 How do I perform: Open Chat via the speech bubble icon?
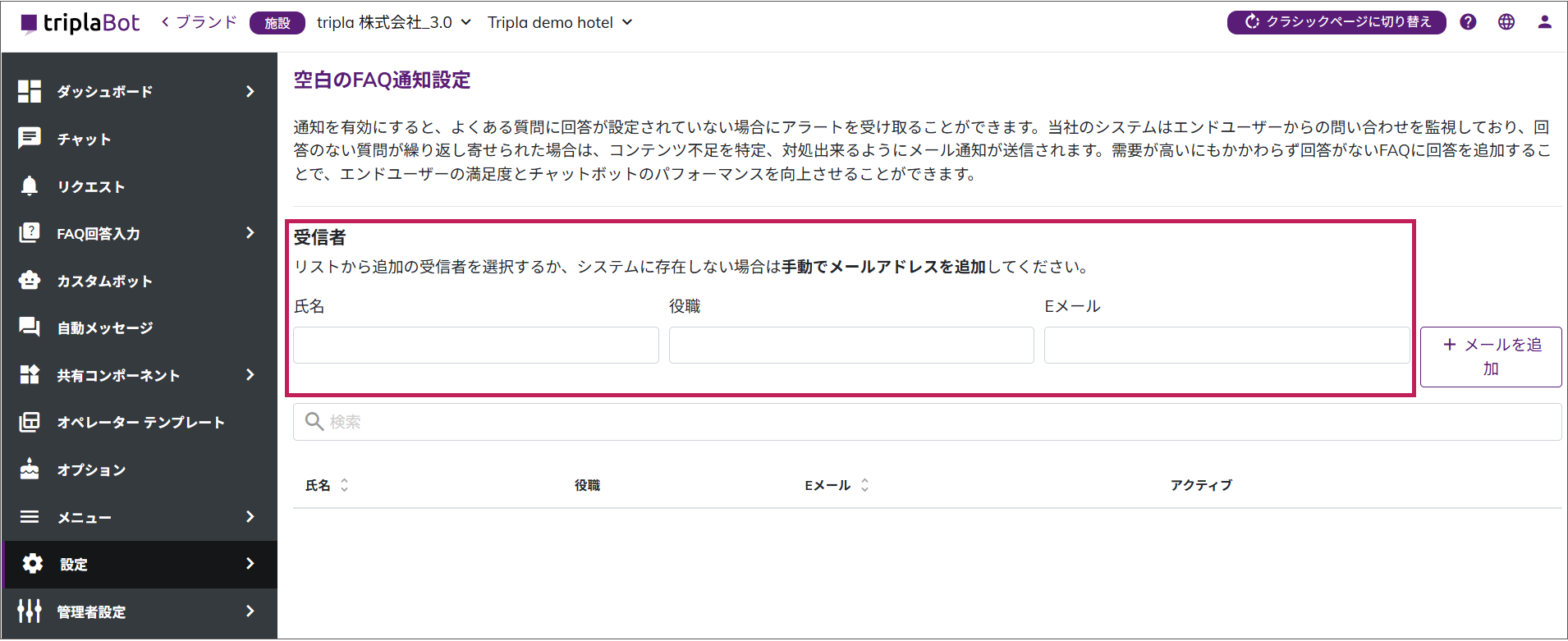(x=30, y=139)
